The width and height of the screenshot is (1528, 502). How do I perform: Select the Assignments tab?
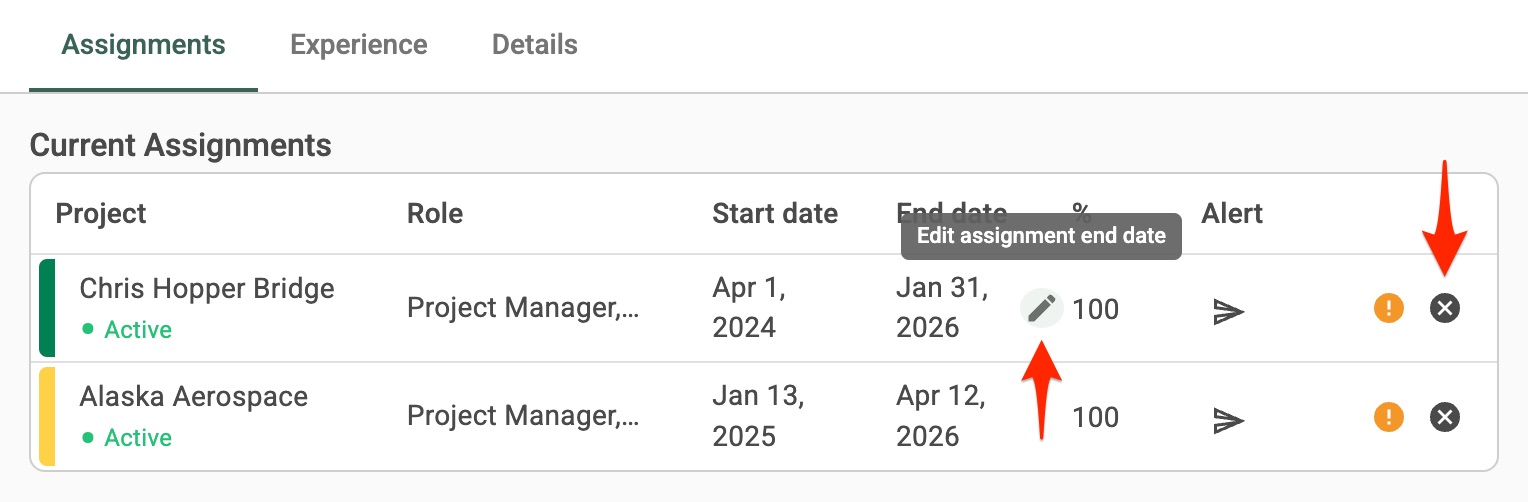coord(143,45)
